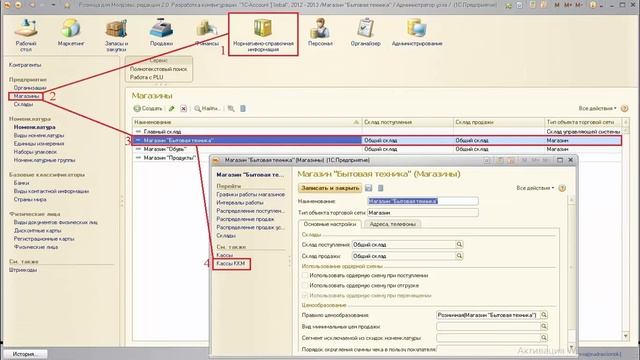
Task: Click the edit pencil icon in Магазины toolbar
Action: click(x=172, y=109)
